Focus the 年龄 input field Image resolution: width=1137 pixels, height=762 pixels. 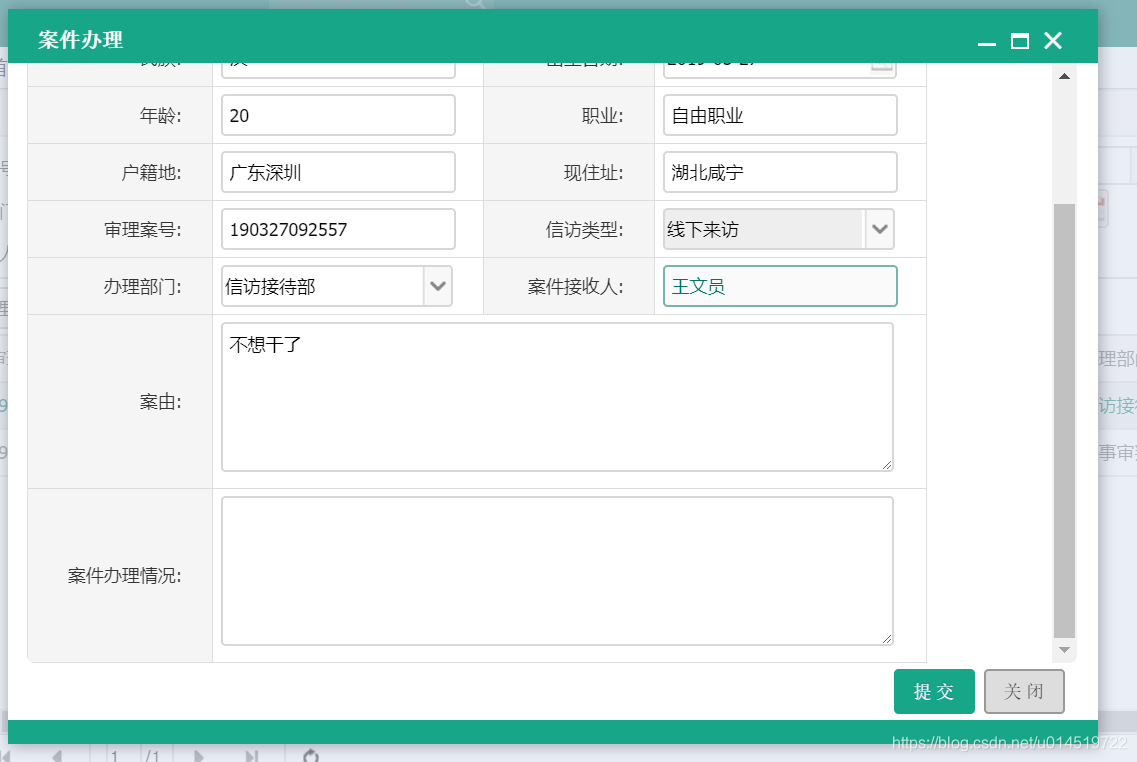338,115
